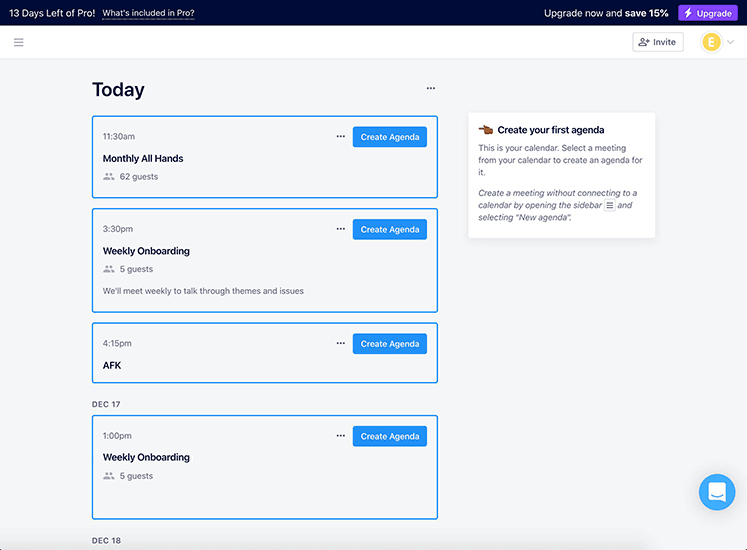Viewport: 747px width, 550px height.
Task: Click the 3:30pm Weekly Onboarding title
Action: [146, 251]
